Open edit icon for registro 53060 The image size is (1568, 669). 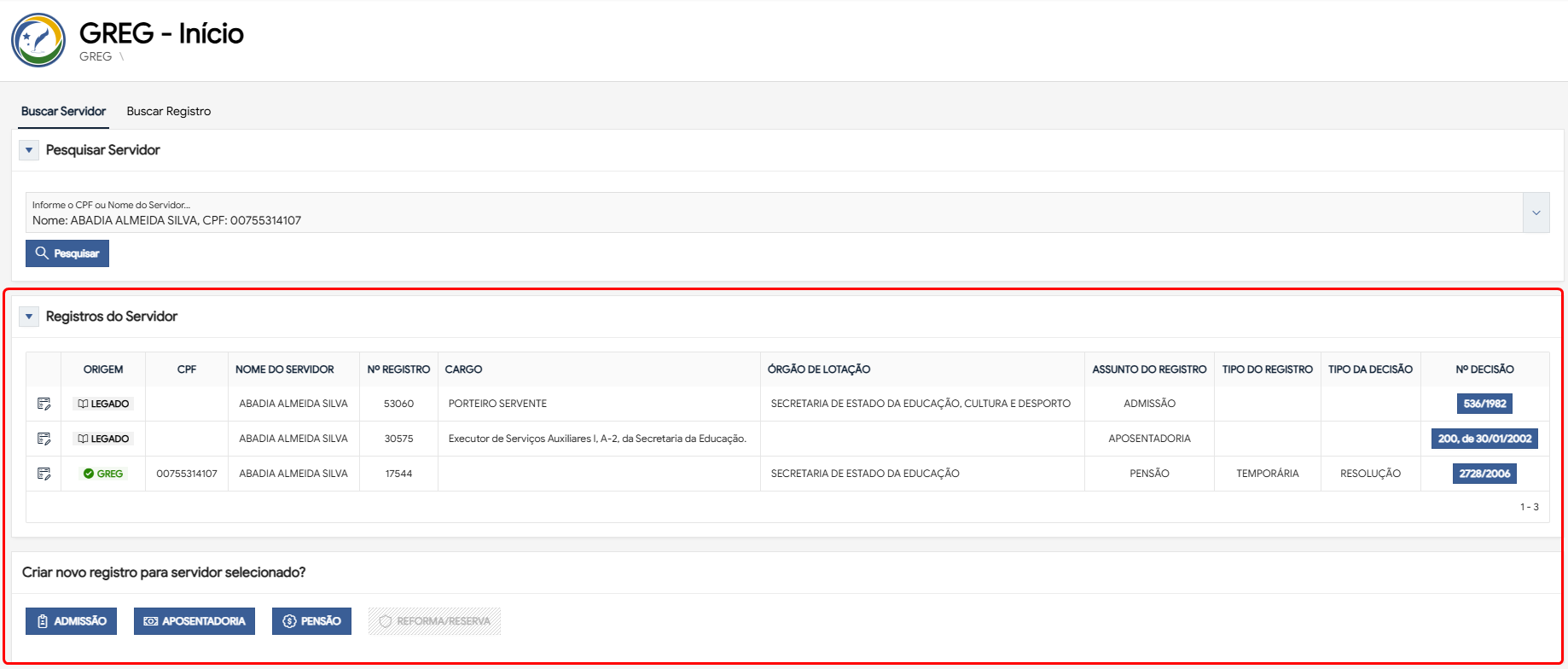[x=44, y=404]
